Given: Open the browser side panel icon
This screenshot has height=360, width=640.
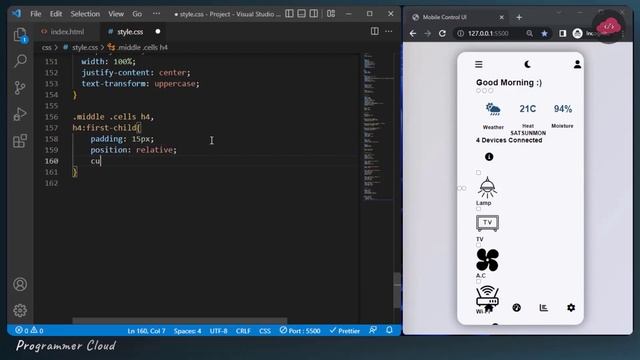Looking at the screenshot, I should [562, 33].
